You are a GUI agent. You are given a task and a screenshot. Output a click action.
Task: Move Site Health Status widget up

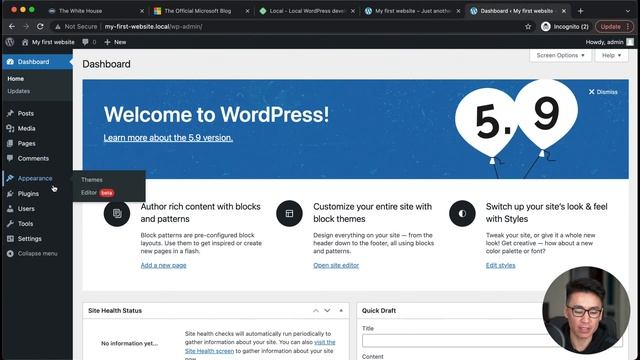point(316,311)
